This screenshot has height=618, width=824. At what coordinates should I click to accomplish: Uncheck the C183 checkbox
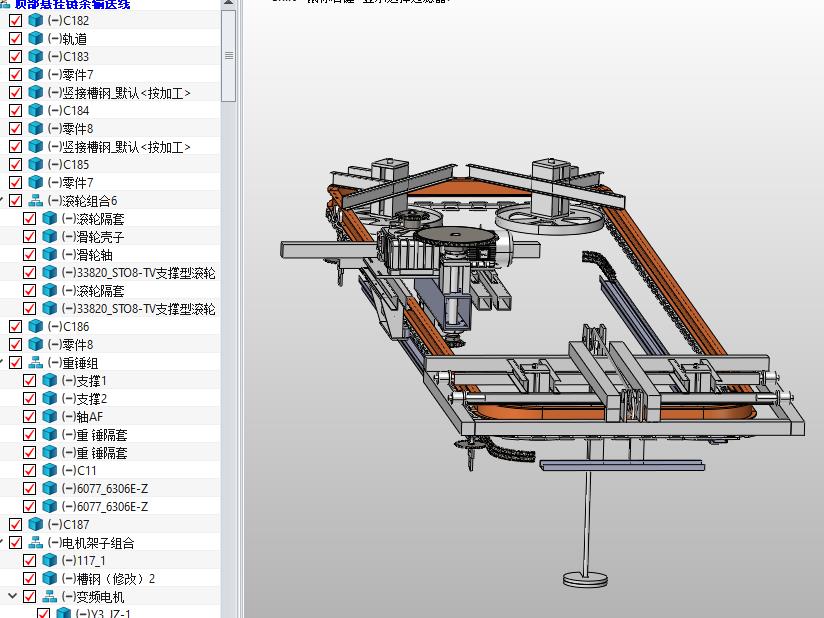16,56
